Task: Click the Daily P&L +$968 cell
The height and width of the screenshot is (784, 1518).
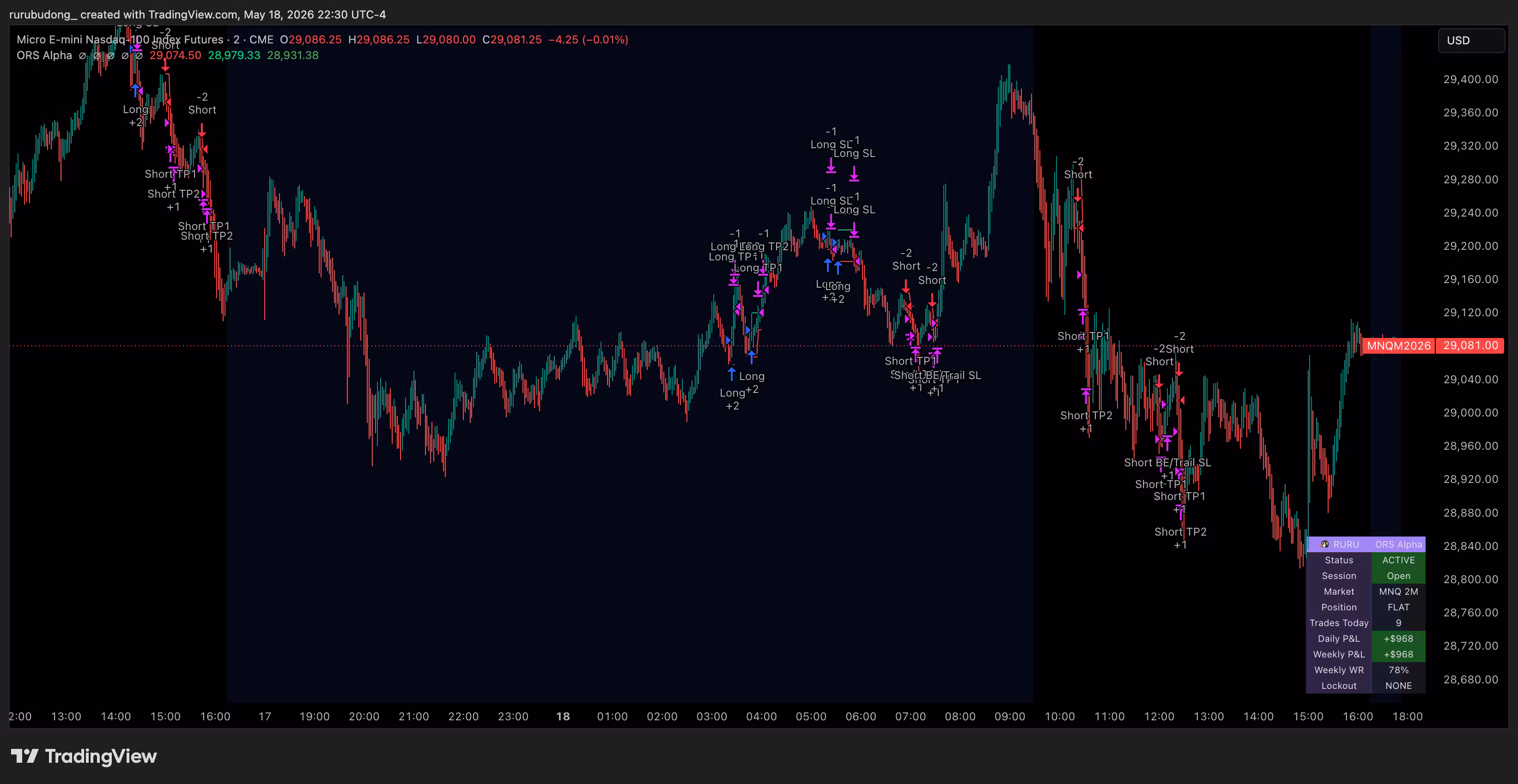Action: coord(1398,639)
